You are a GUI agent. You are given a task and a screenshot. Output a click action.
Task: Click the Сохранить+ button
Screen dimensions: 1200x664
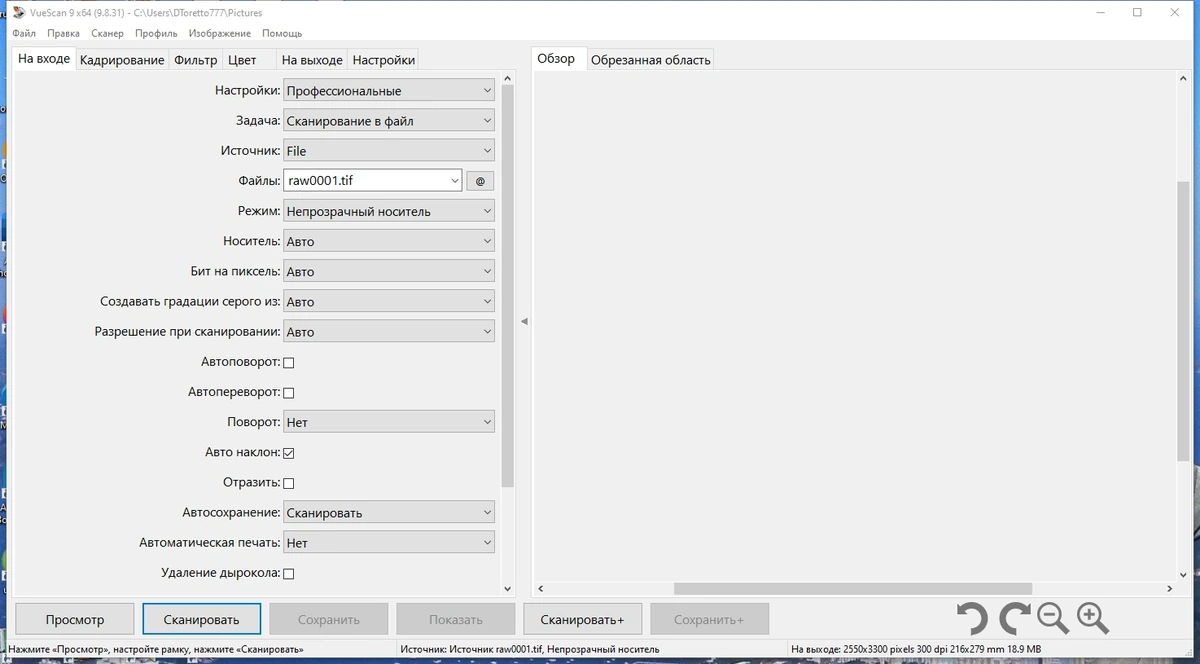click(709, 619)
